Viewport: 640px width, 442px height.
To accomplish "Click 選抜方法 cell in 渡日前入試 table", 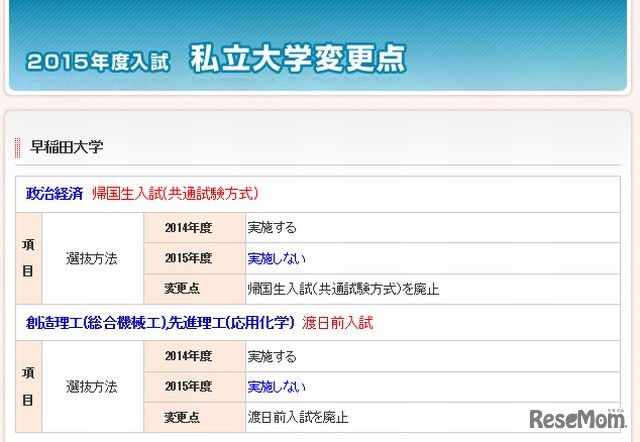I will pos(92,386).
